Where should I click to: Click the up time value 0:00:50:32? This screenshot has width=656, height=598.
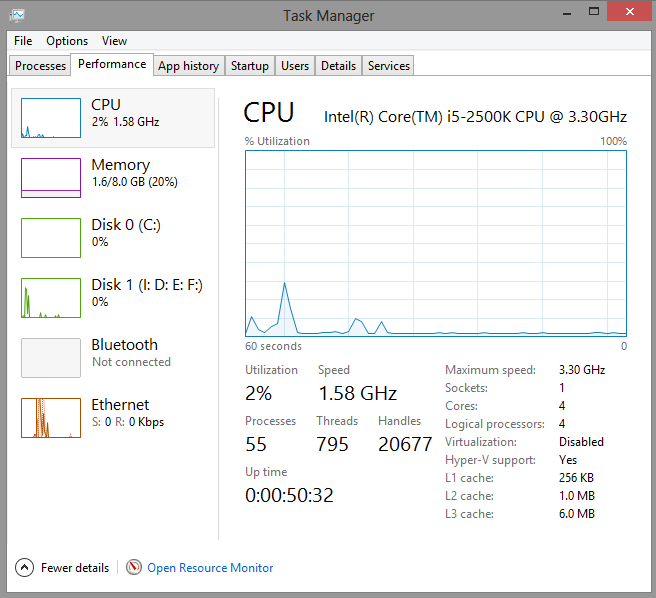click(289, 495)
